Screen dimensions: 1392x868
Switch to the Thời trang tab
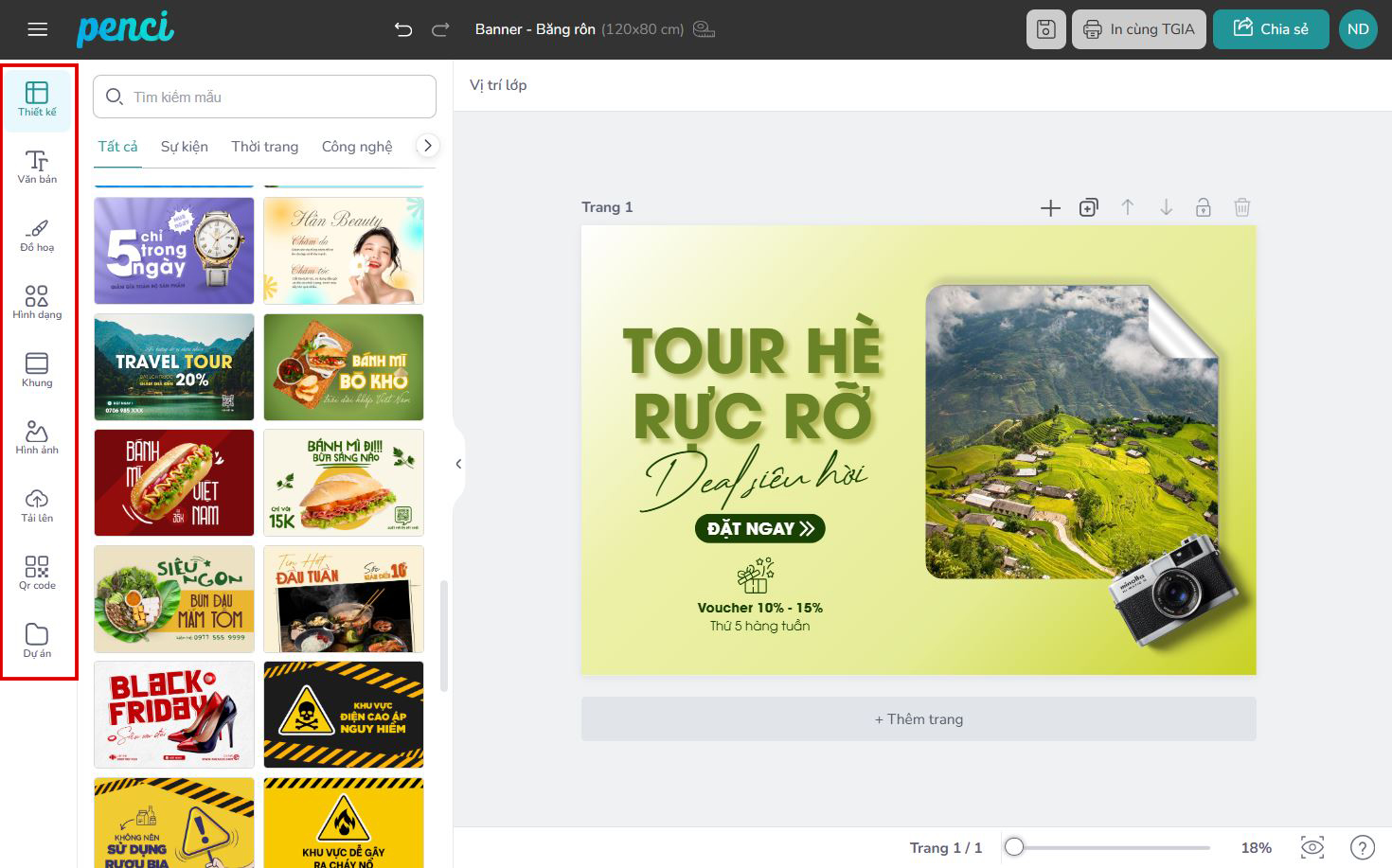[x=265, y=147]
